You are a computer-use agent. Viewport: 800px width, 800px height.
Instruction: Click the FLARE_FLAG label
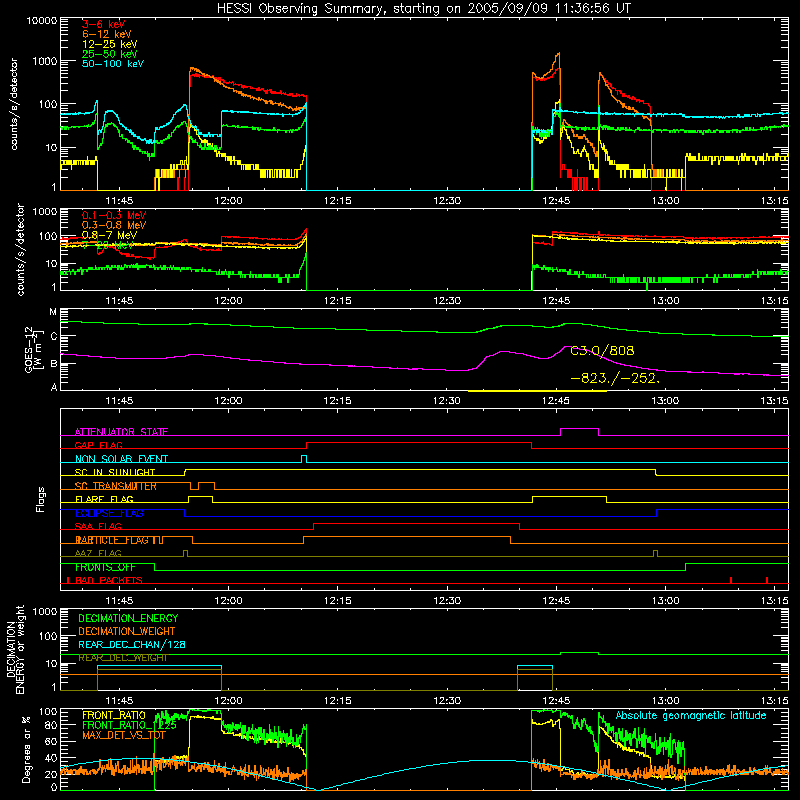click(104, 499)
